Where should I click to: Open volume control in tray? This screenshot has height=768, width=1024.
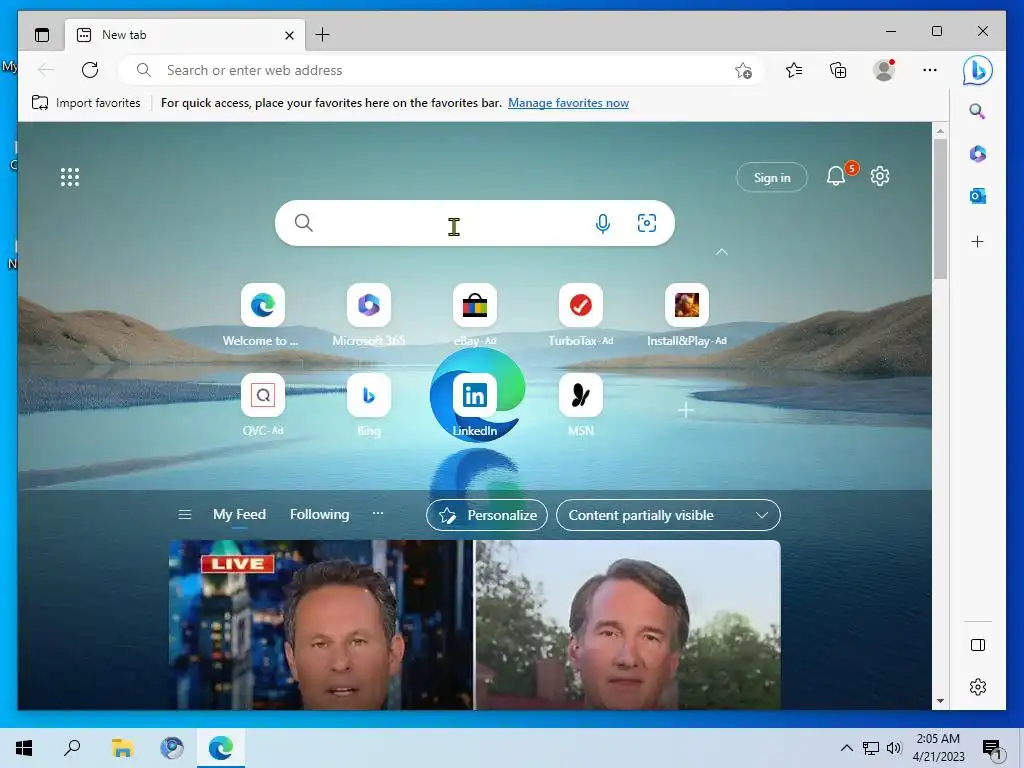[894, 748]
